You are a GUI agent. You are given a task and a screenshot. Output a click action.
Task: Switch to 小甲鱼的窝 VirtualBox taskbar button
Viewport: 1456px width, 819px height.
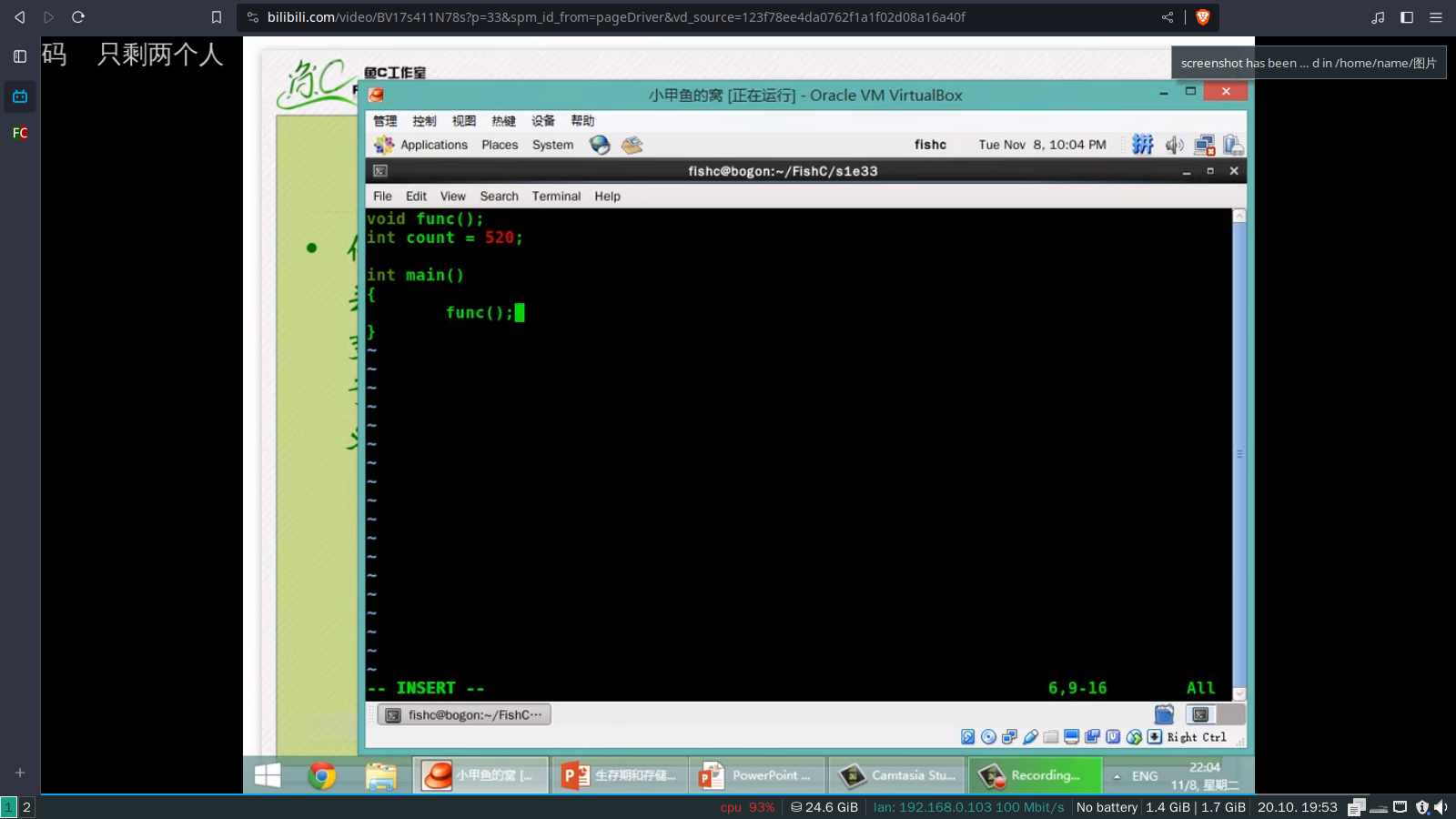481,775
